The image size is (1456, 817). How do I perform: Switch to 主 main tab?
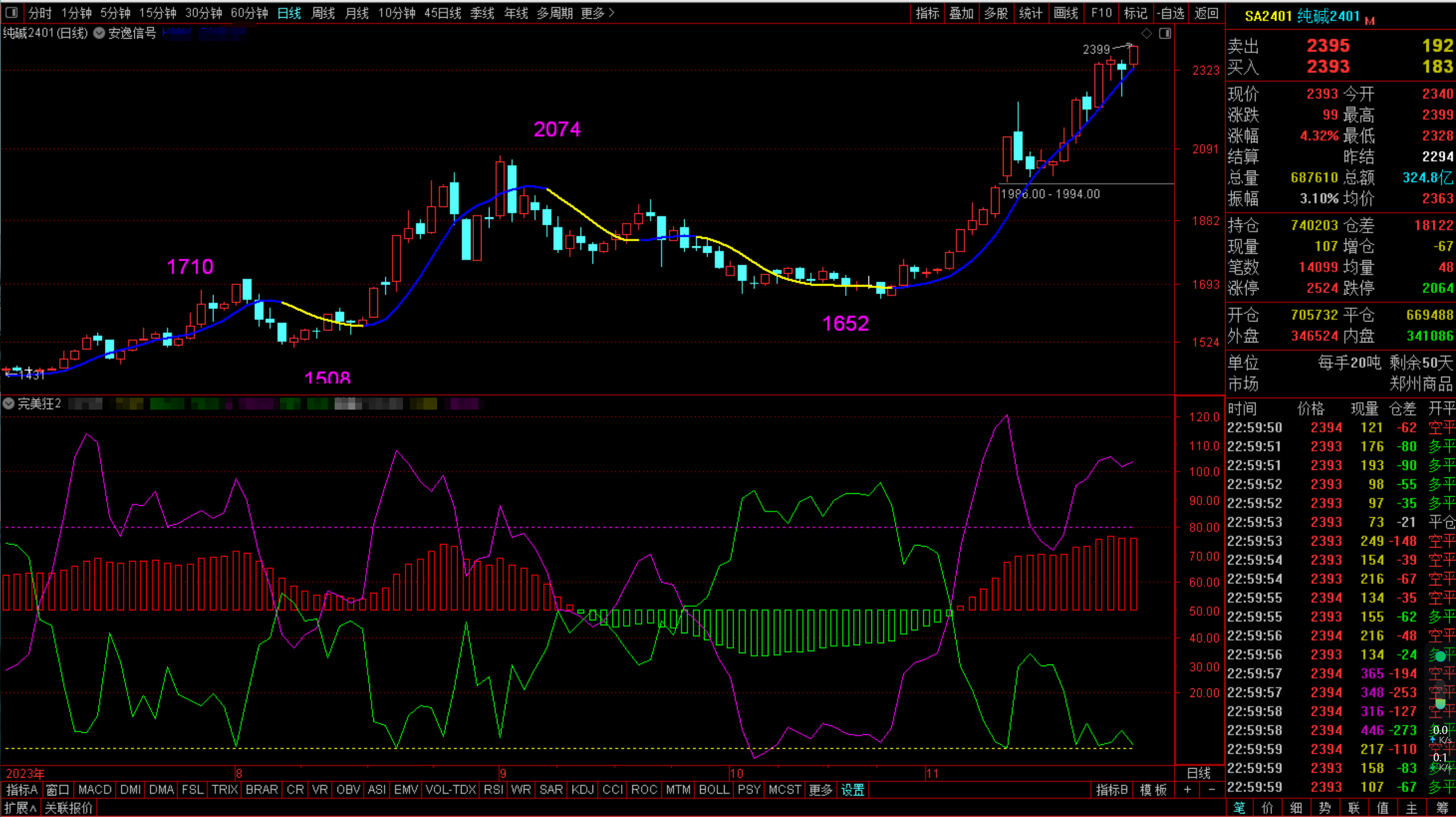click(1412, 808)
